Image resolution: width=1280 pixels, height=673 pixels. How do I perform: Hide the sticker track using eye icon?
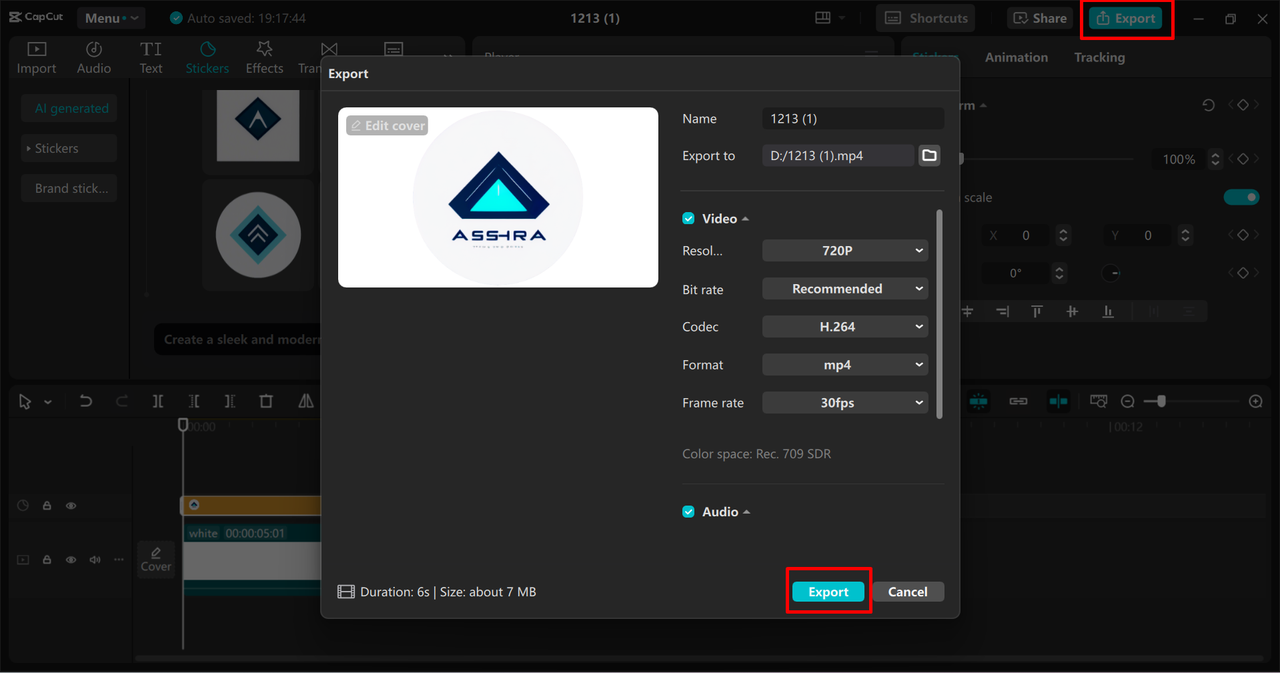[x=71, y=506]
